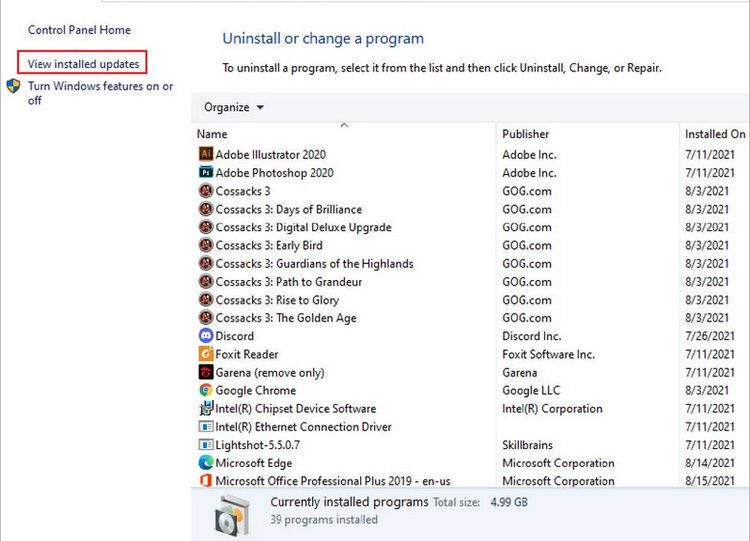
Task: Click the Microsoft Office Professional Plus icon
Action: 206,480
